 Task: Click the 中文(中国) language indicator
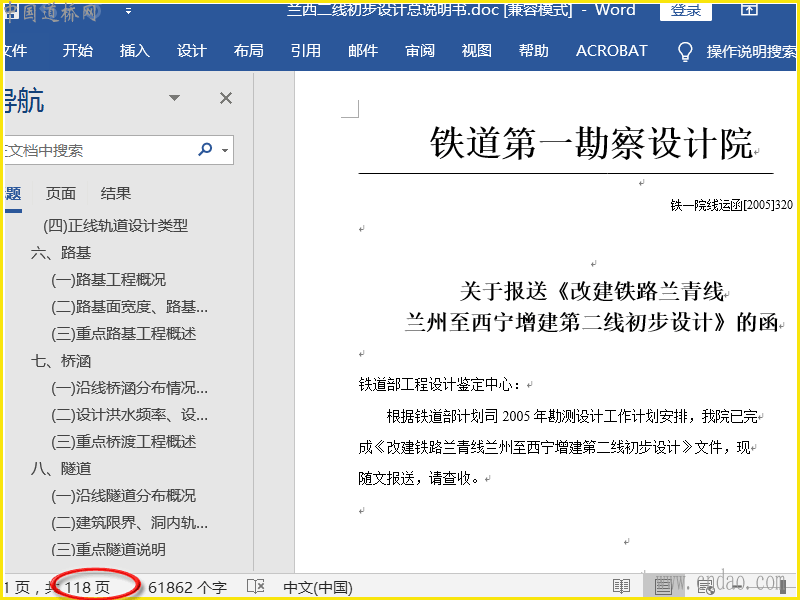tap(318, 587)
